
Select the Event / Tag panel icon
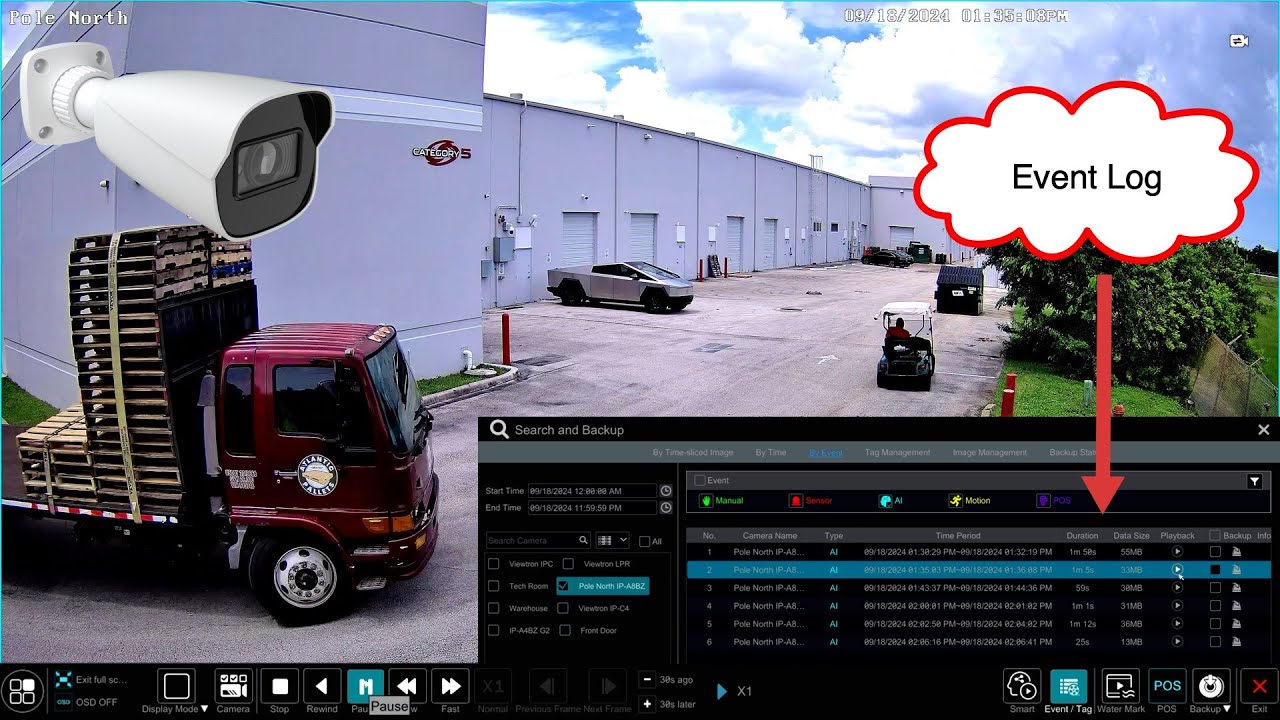point(1069,686)
